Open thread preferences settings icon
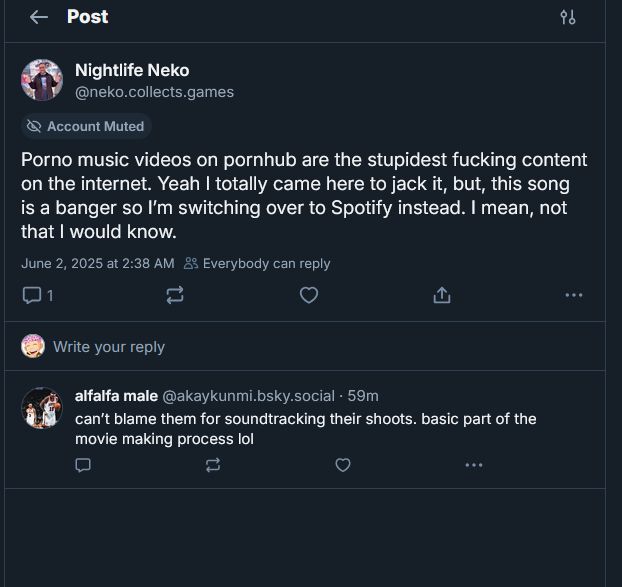 pyautogui.click(x=568, y=17)
